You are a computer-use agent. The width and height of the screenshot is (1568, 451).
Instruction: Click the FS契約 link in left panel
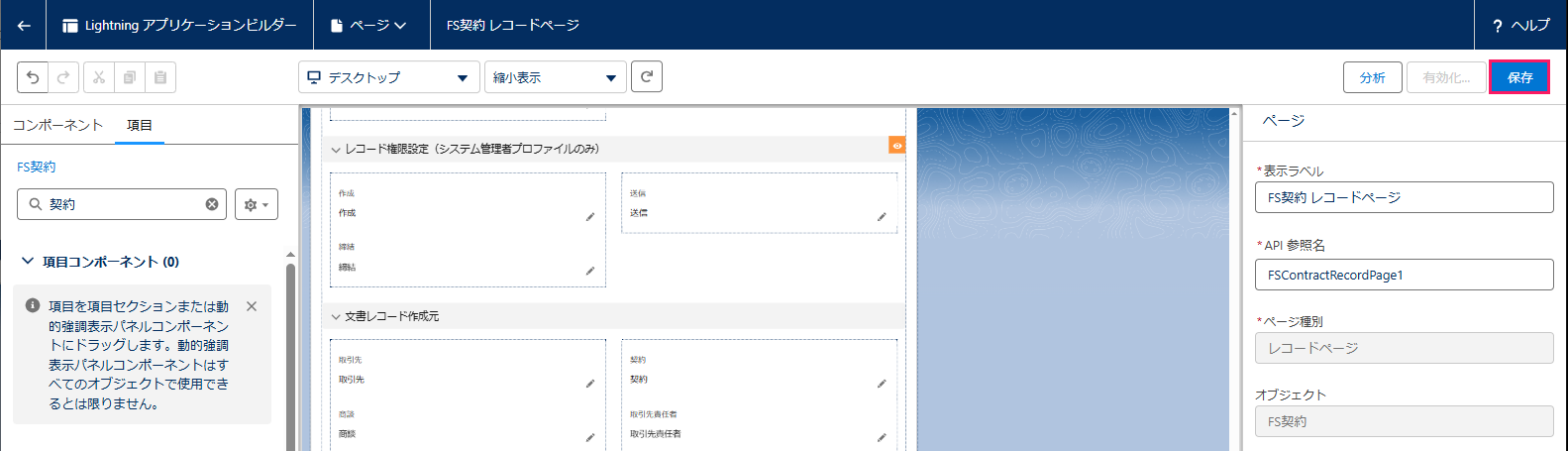tap(37, 167)
